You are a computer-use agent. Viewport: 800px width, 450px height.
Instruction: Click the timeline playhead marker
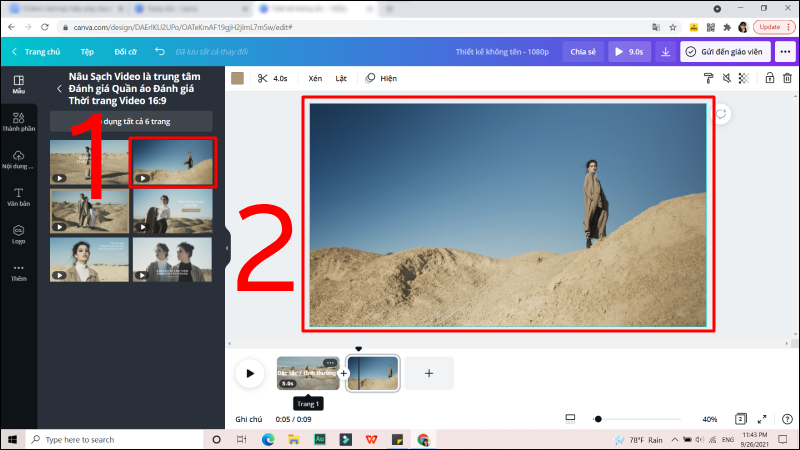[x=359, y=349]
